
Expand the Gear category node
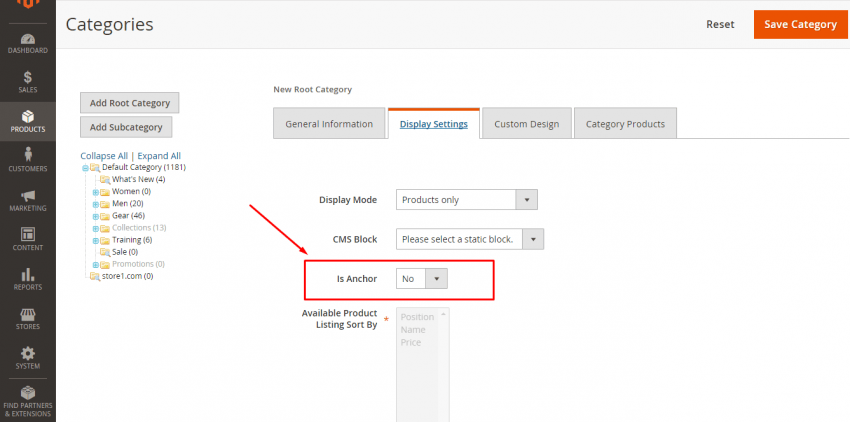(x=95, y=216)
